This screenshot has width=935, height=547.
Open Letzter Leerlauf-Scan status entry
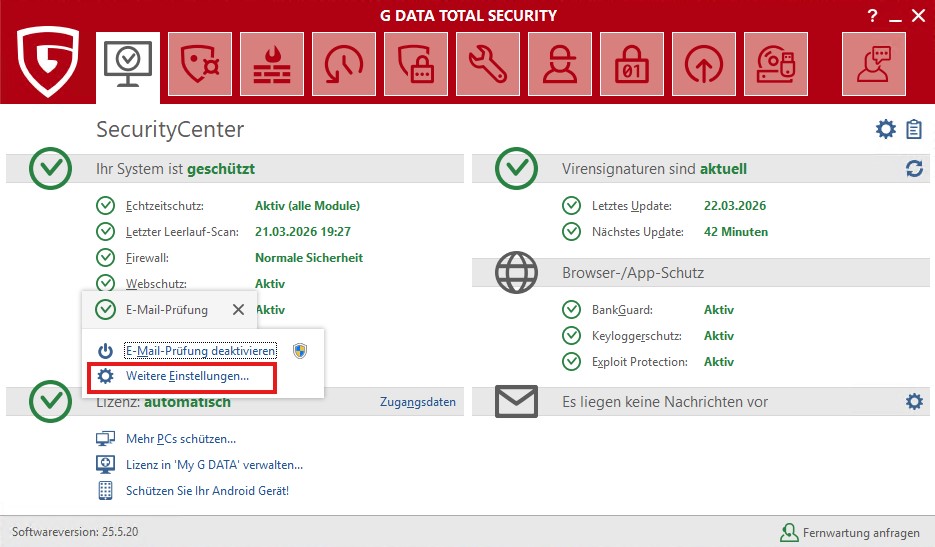point(182,232)
